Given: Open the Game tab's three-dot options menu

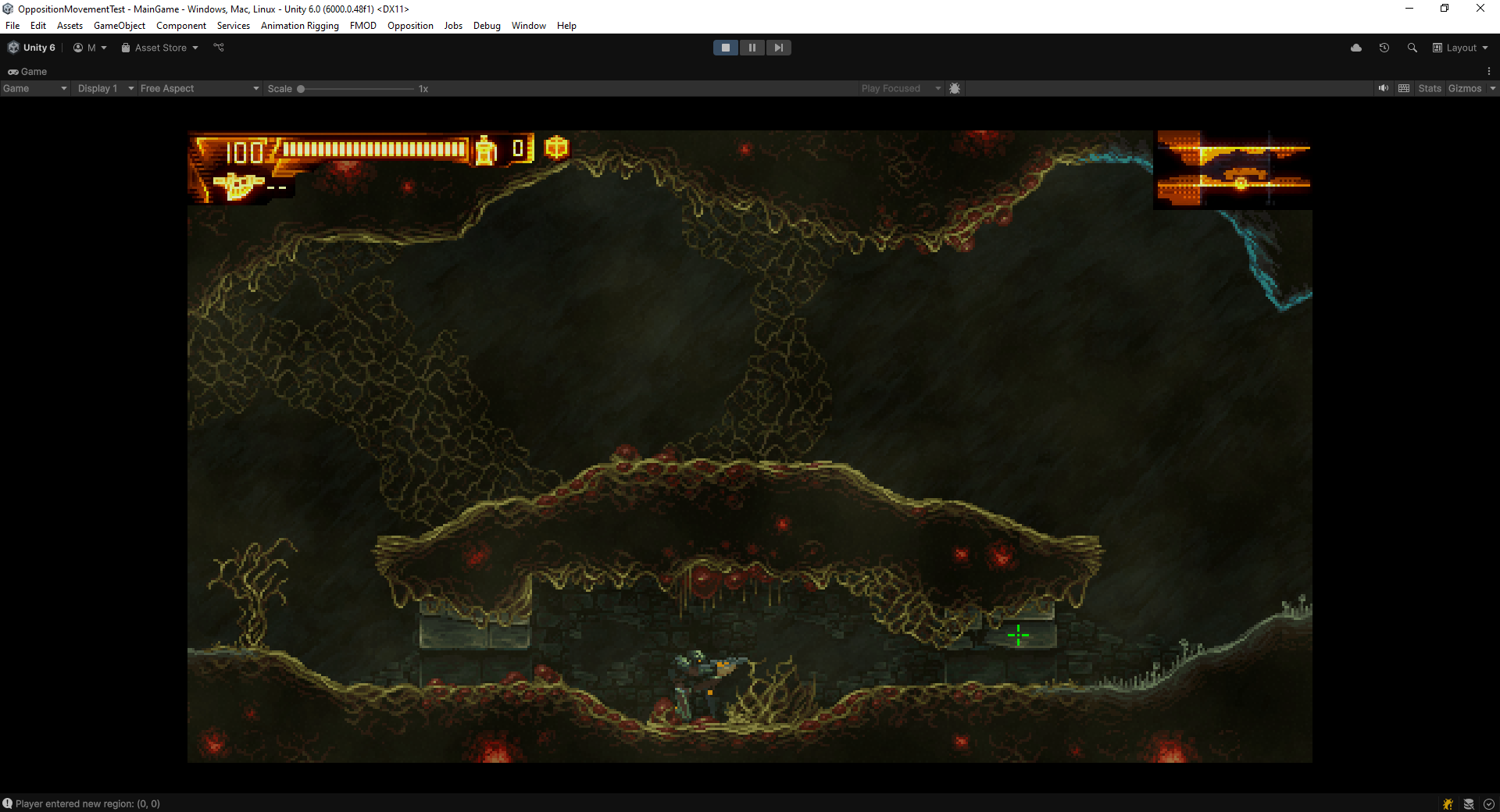Looking at the screenshot, I should pos(1489,71).
